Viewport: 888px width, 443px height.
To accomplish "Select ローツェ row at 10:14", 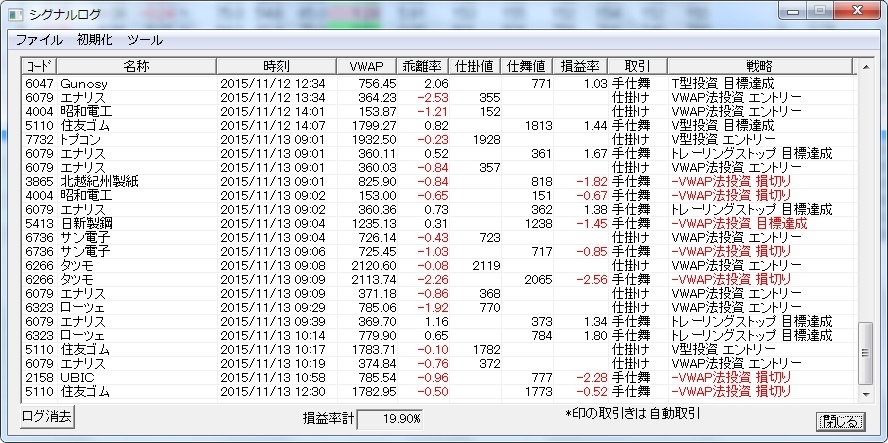I will [437, 335].
